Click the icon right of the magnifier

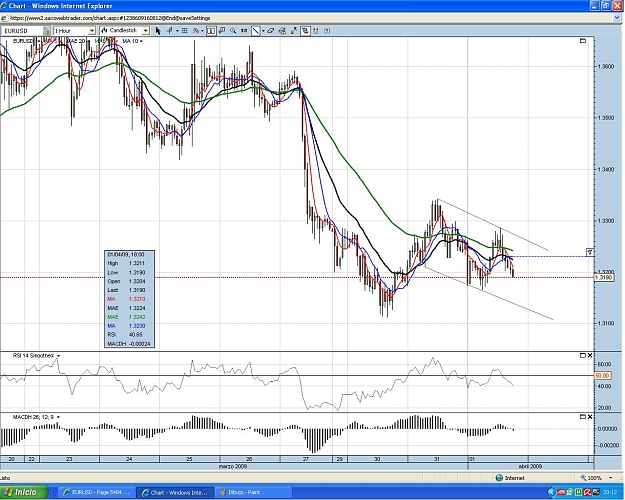[x=244, y=31]
